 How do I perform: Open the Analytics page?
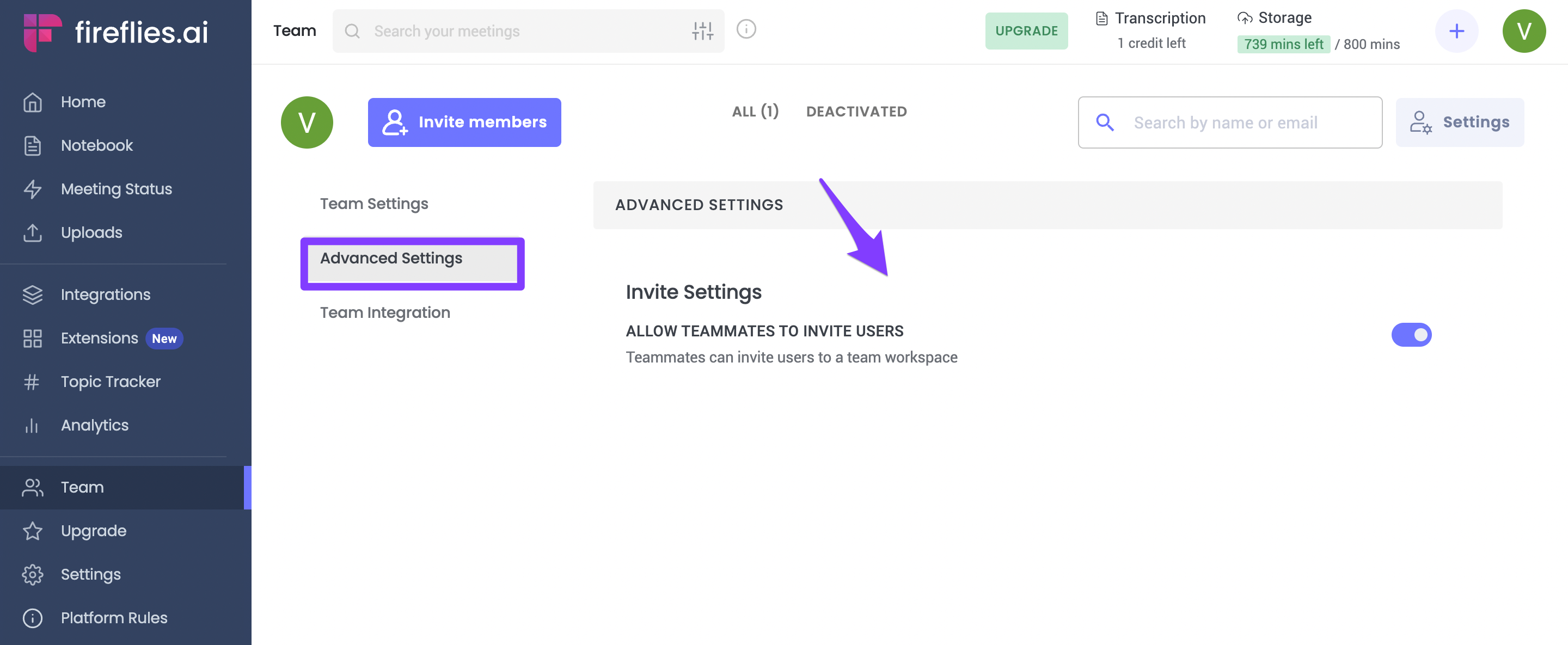pyautogui.click(x=94, y=425)
